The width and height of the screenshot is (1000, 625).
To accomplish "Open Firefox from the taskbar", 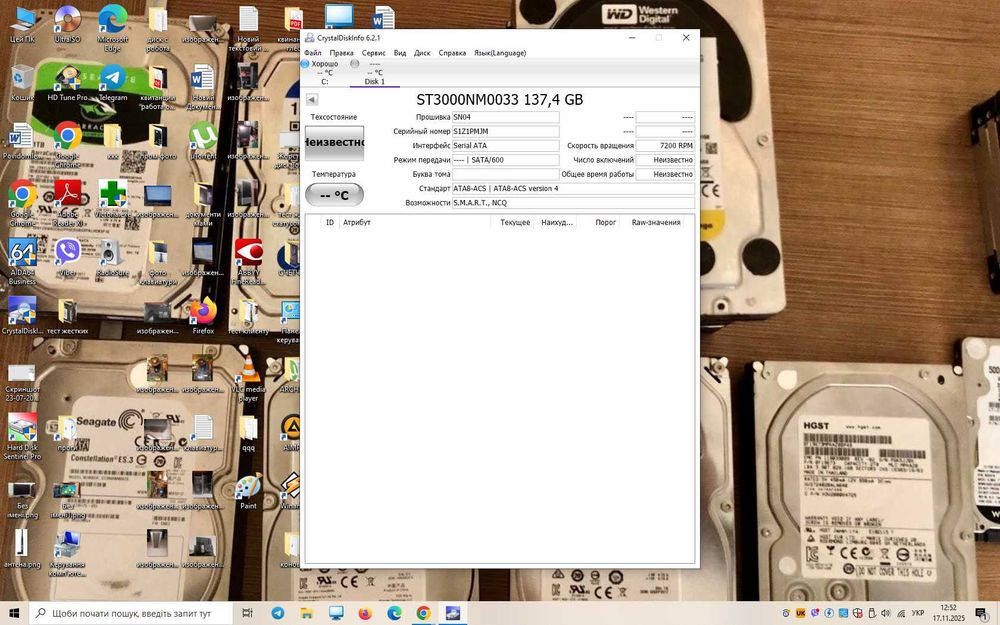I will [x=365, y=613].
